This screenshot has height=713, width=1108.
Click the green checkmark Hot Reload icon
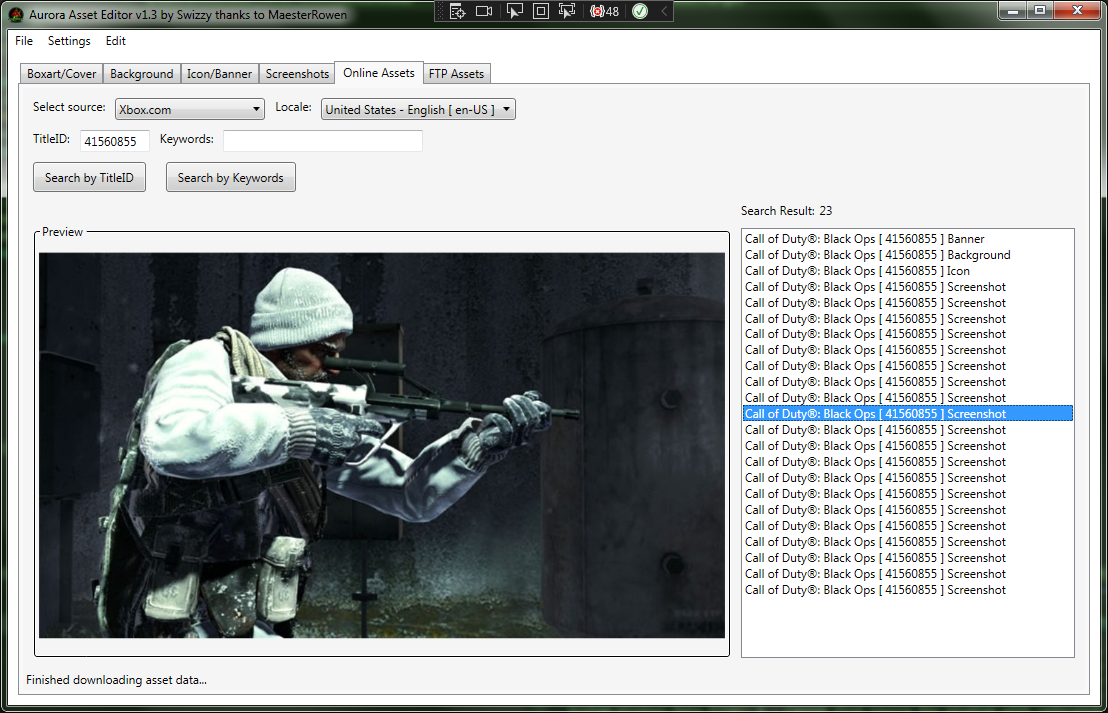[640, 11]
